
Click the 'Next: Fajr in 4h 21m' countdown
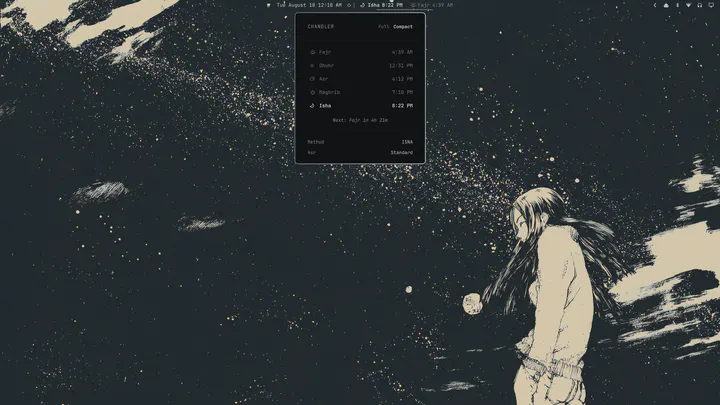[x=360, y=120]
